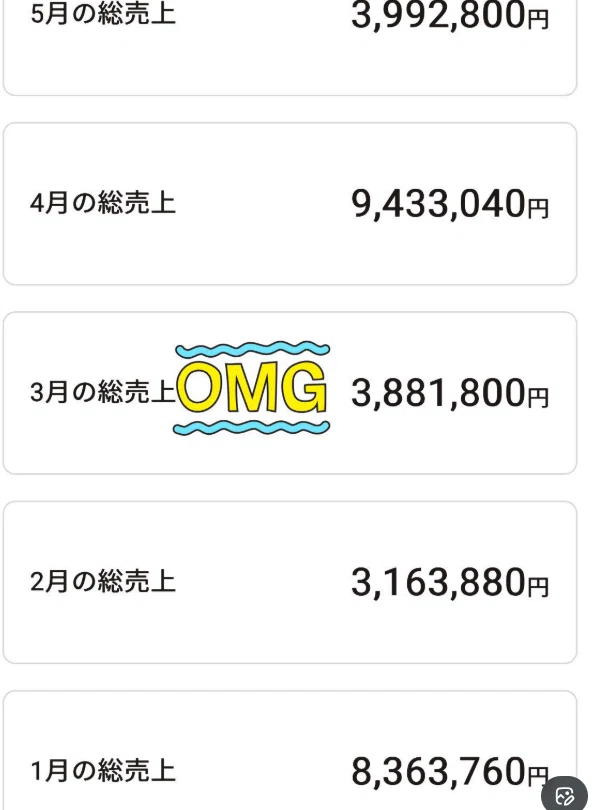The height and width of the screenshot is (810, 593).
Task: Open the 2月の総売上 card
Action: click(x=290, y=582)
